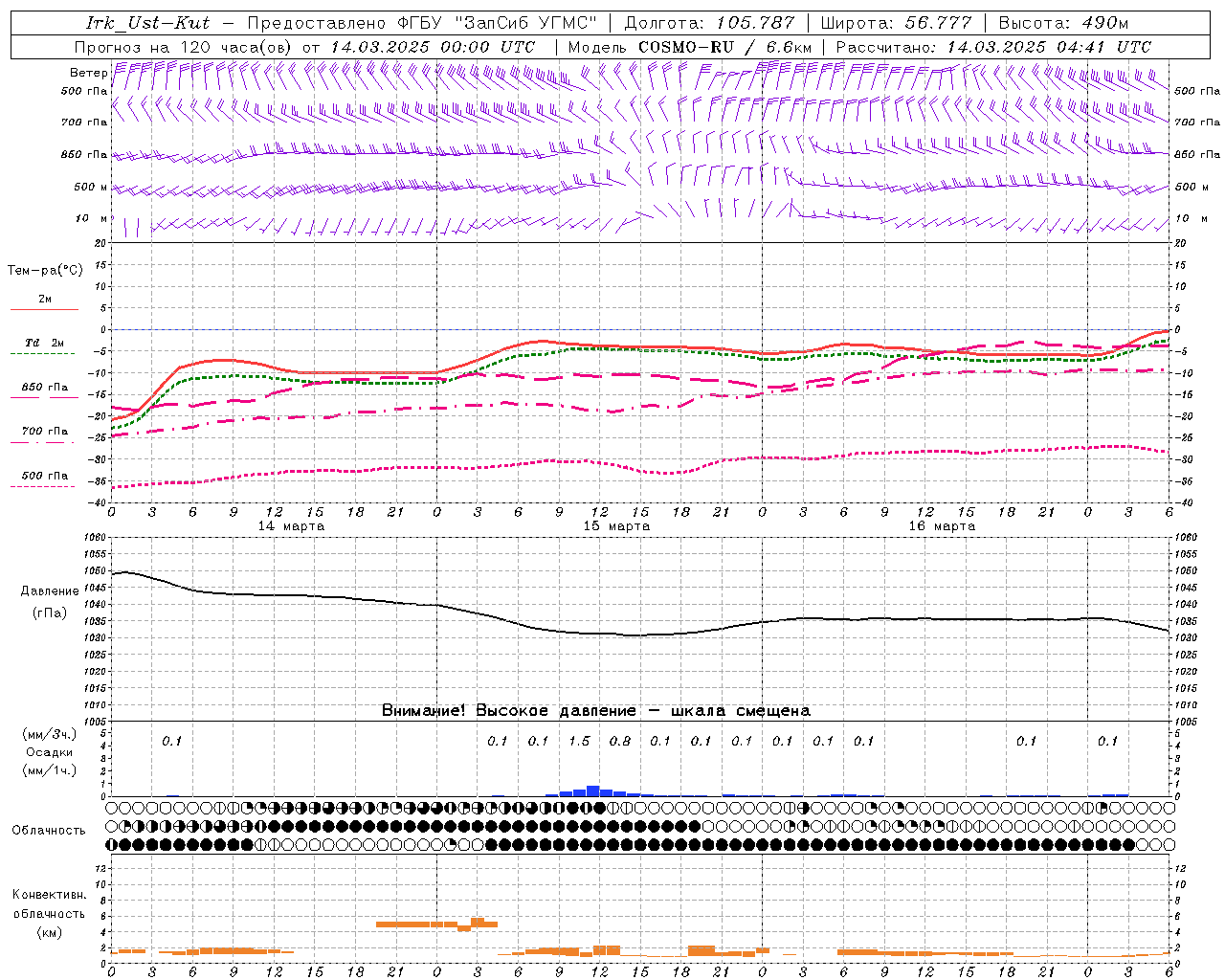Screen dimensions: 1225x980
Task: Click the Облачность panel label
Action: click(x=49, y=831)
